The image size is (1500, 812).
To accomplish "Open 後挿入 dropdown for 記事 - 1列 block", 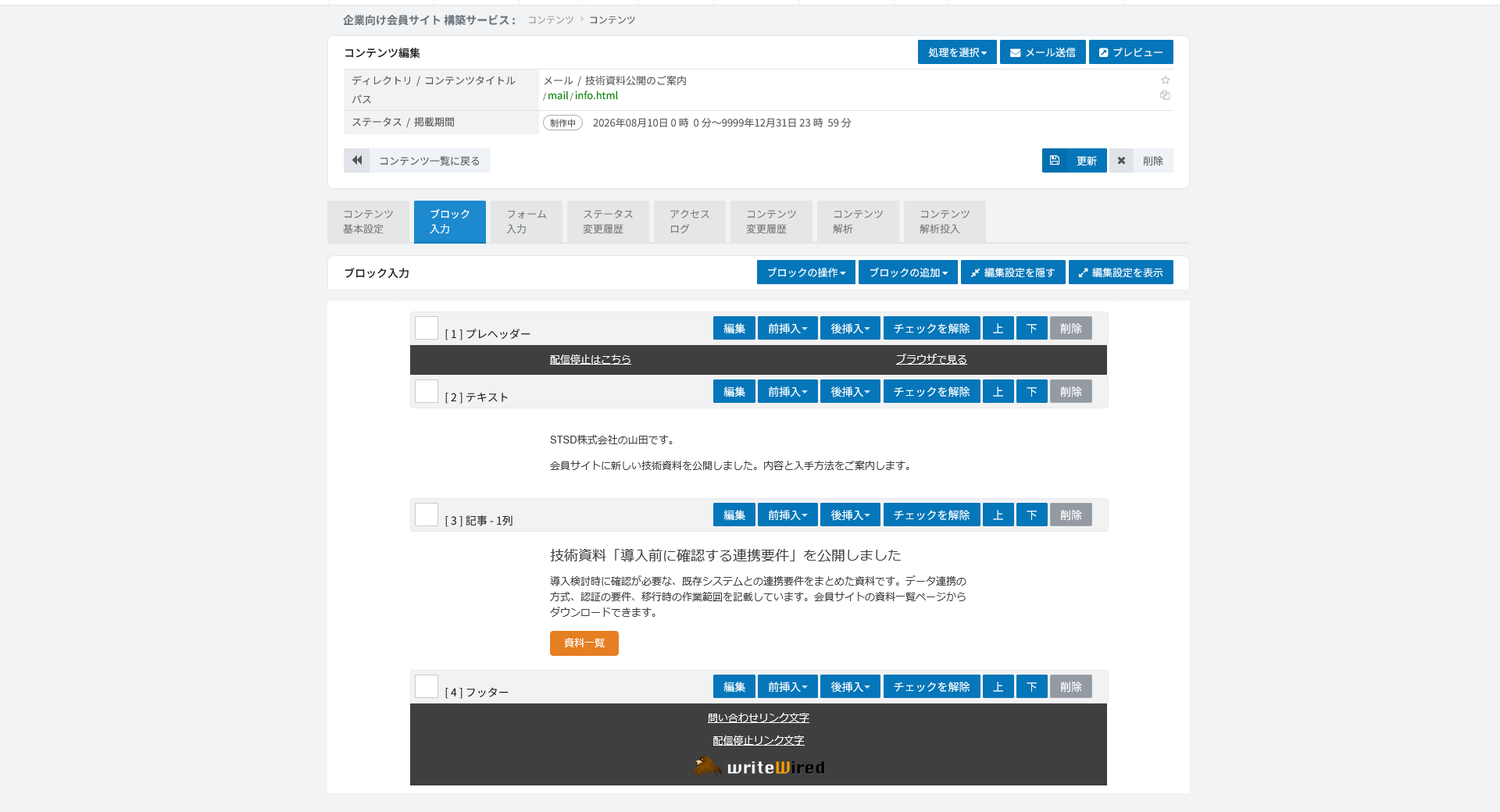I will (x=850, y=515).
